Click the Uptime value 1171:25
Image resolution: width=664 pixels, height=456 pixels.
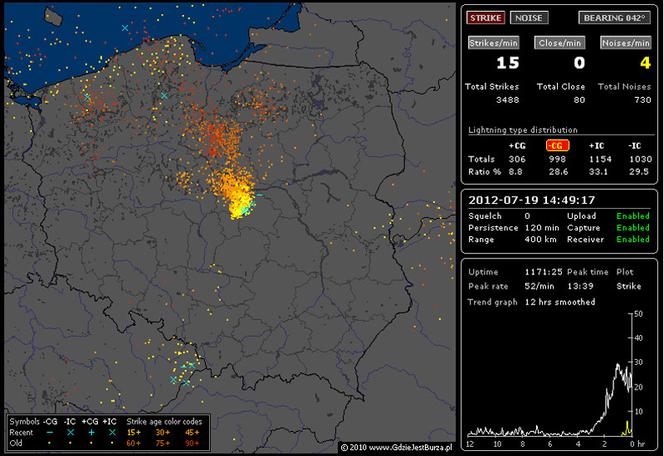coord(543,272)
